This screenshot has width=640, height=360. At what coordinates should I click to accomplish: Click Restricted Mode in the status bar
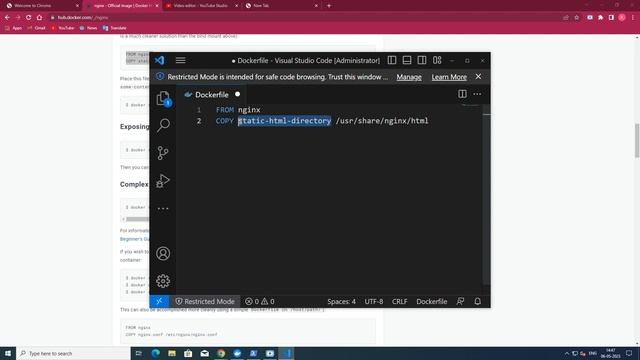(x=205, y=301)
